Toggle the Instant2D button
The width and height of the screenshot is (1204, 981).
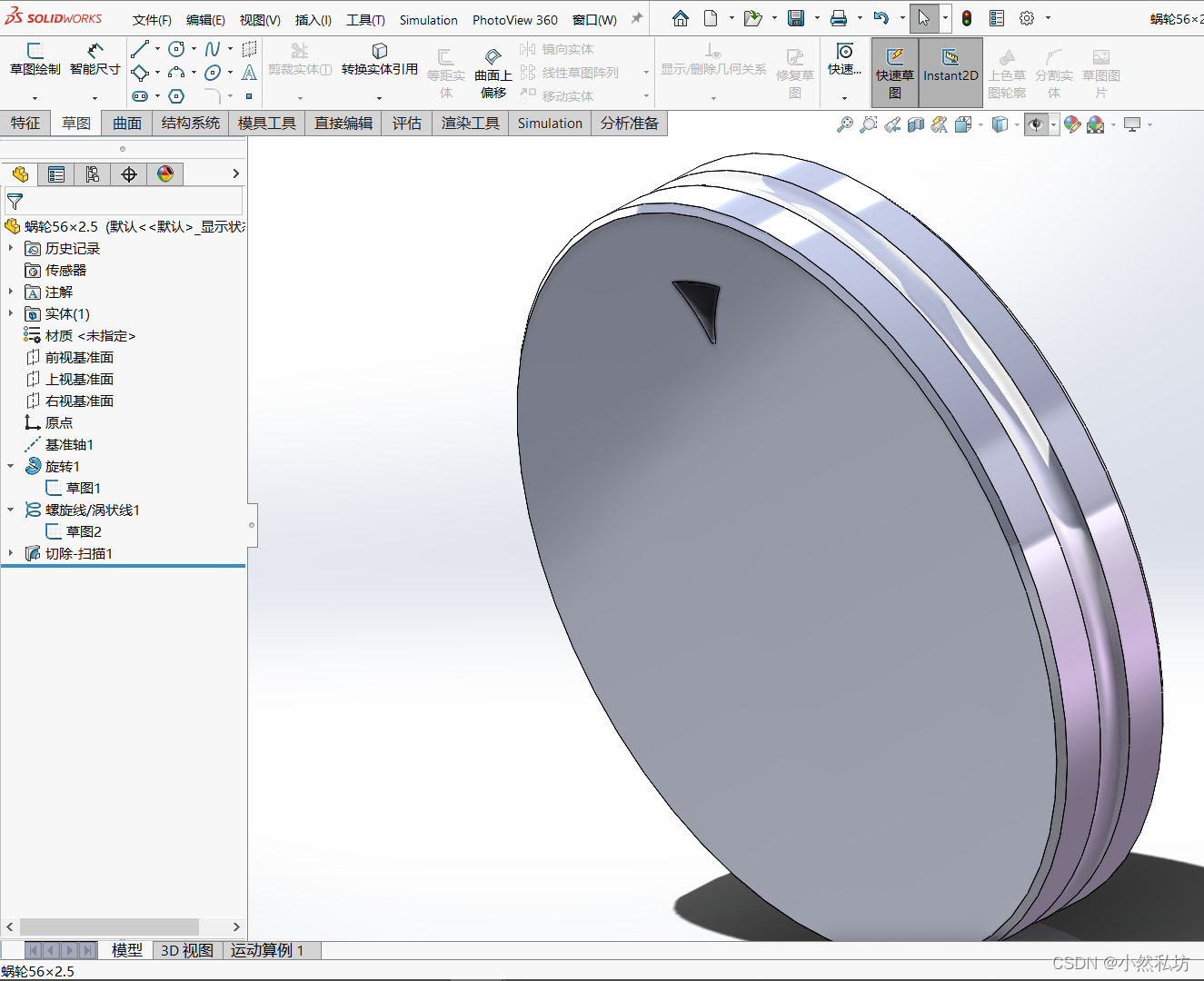(950, 73)
